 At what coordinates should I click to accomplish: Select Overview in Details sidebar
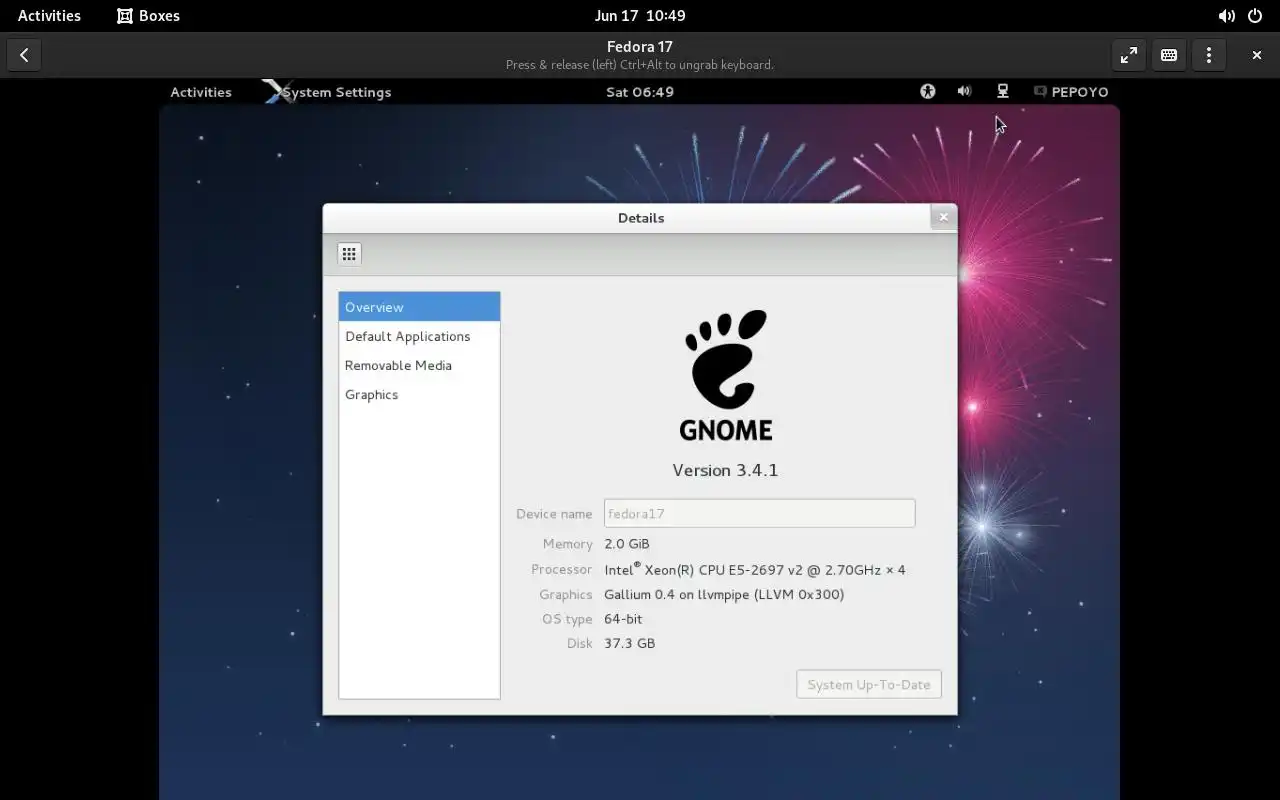pos(419,307)
